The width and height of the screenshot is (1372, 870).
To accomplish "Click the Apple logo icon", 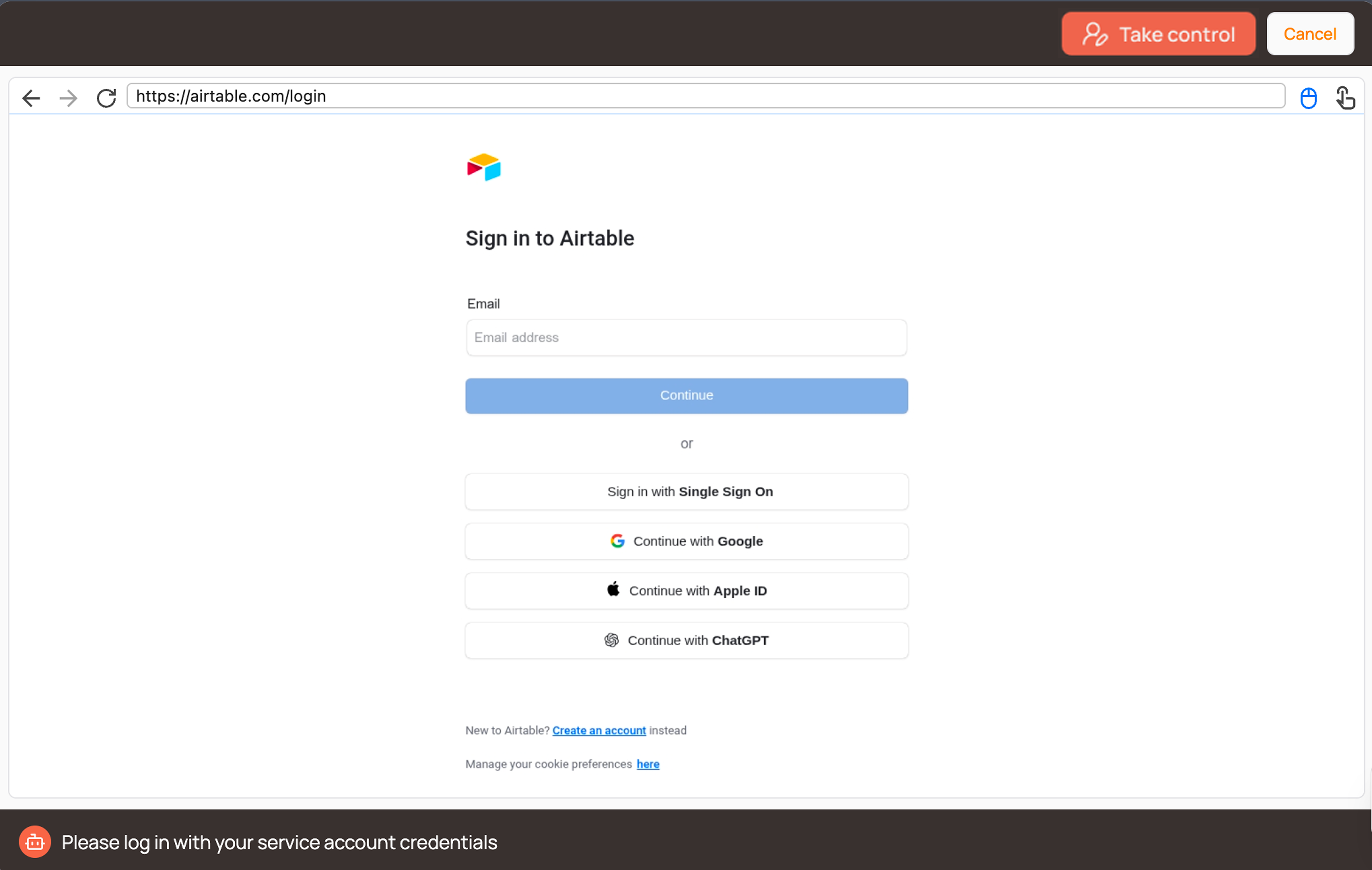I will point(613,589).
